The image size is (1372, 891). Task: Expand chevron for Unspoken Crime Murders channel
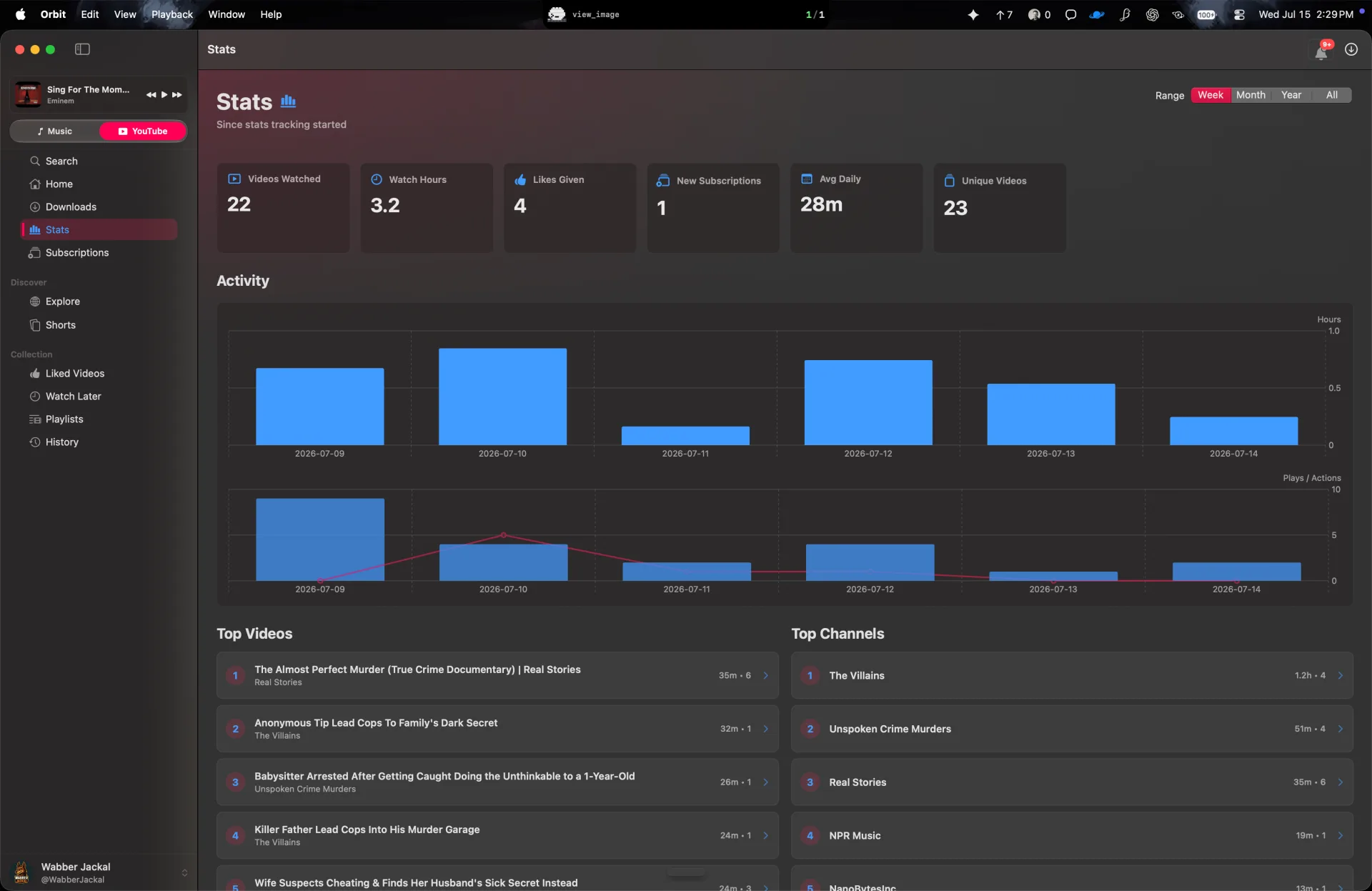coord(1341,729)
